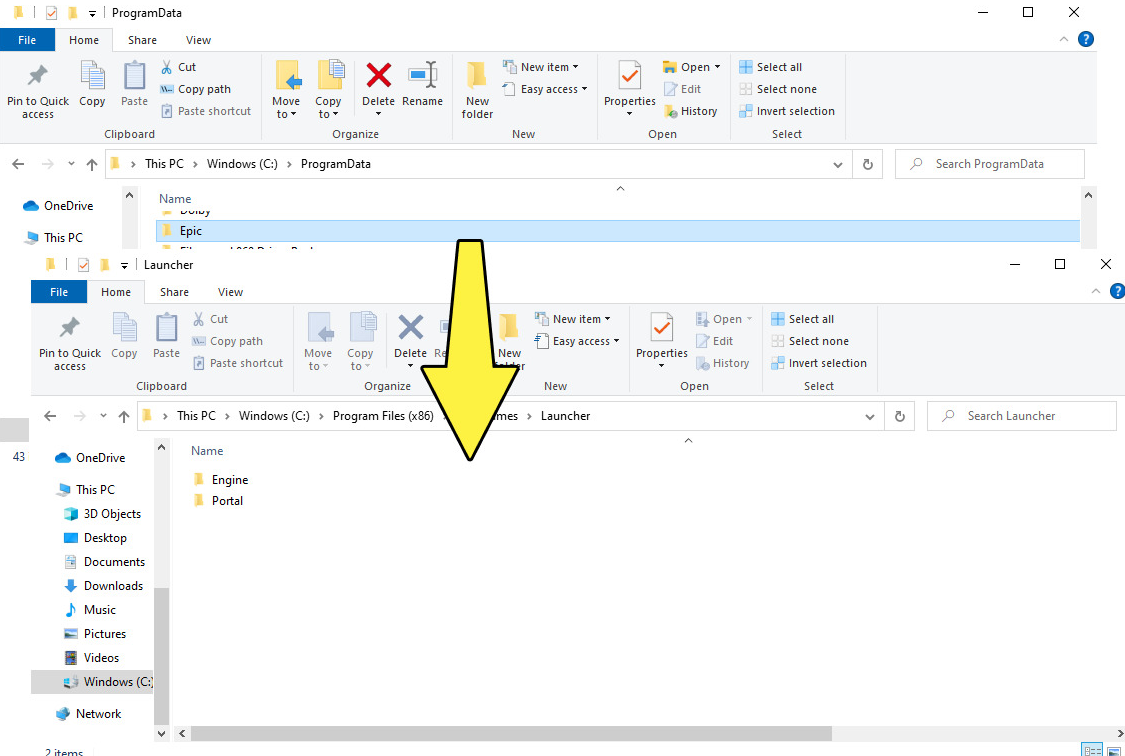The image size is (1125, 756).
Task: Click Invert selection in Launcher window
Action: (819, 363)
